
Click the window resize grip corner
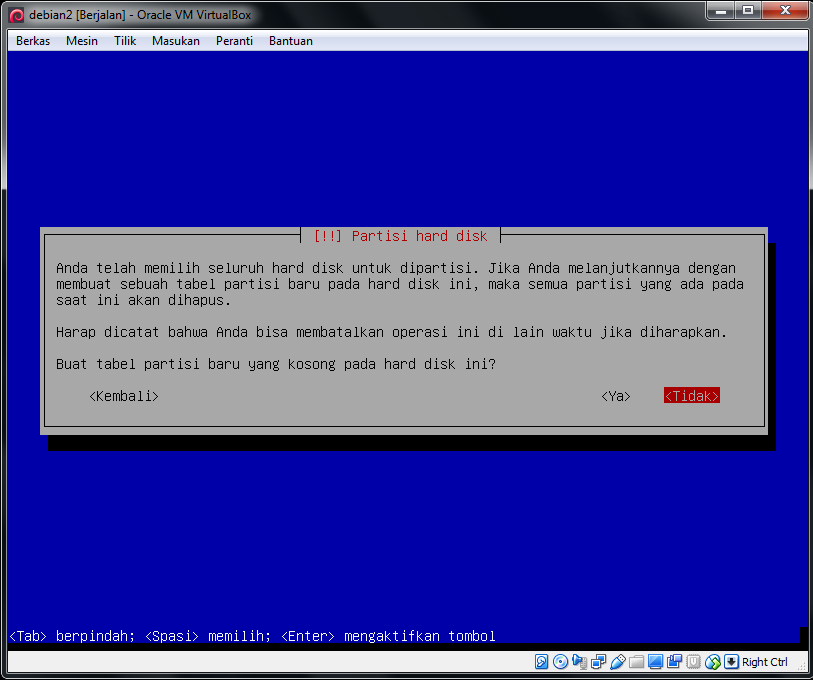click(802, 668)
